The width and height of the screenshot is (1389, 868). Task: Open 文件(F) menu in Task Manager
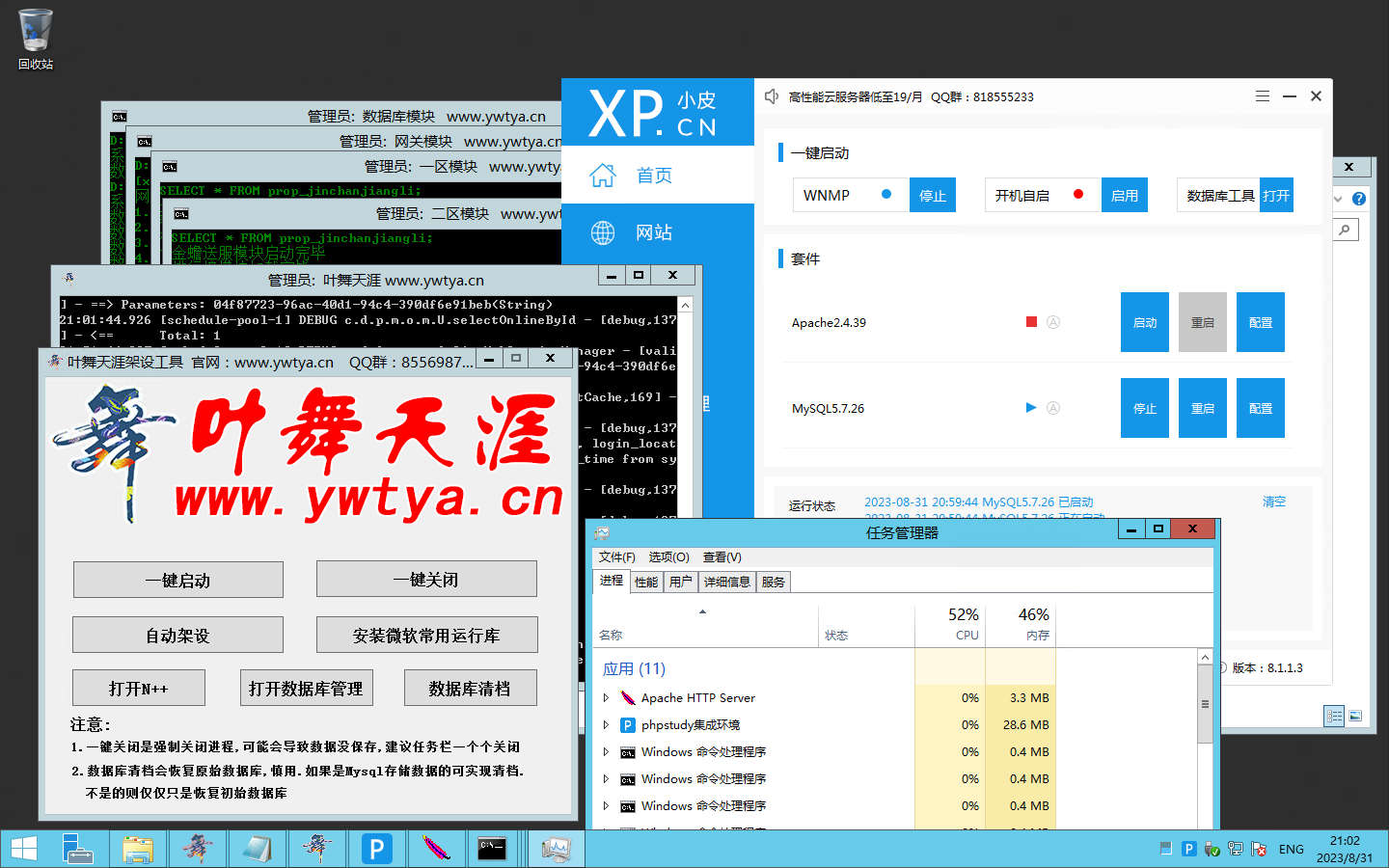(x=616, y=557)
